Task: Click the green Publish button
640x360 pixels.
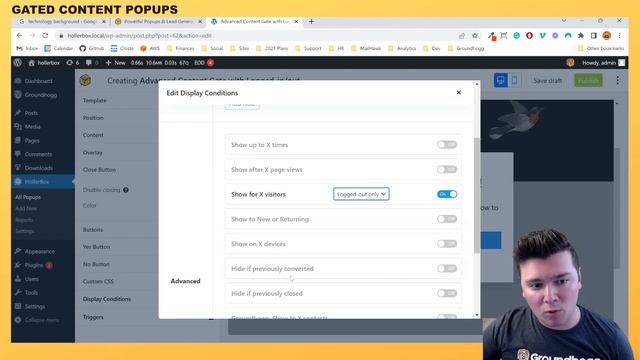Action: click(x=588, y=81)
